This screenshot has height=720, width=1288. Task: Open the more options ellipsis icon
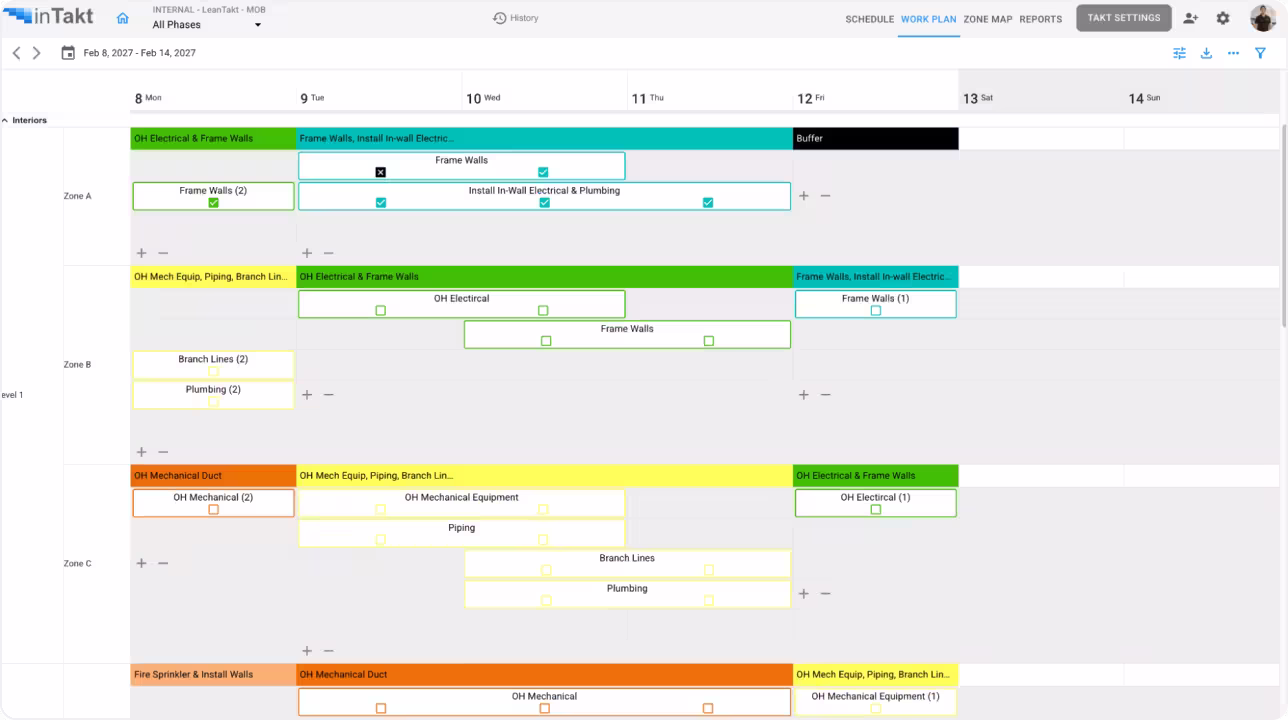[x=1233, y=53]
